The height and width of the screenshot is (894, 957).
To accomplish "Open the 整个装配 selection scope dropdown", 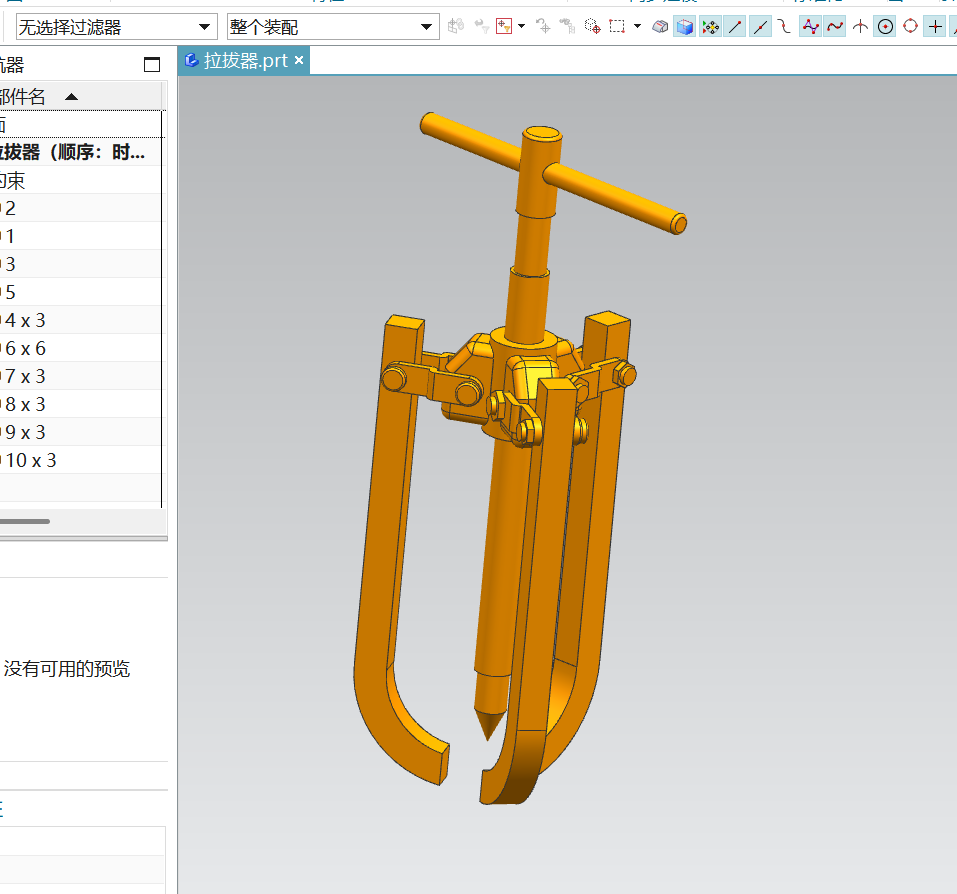I will [427, 27].
